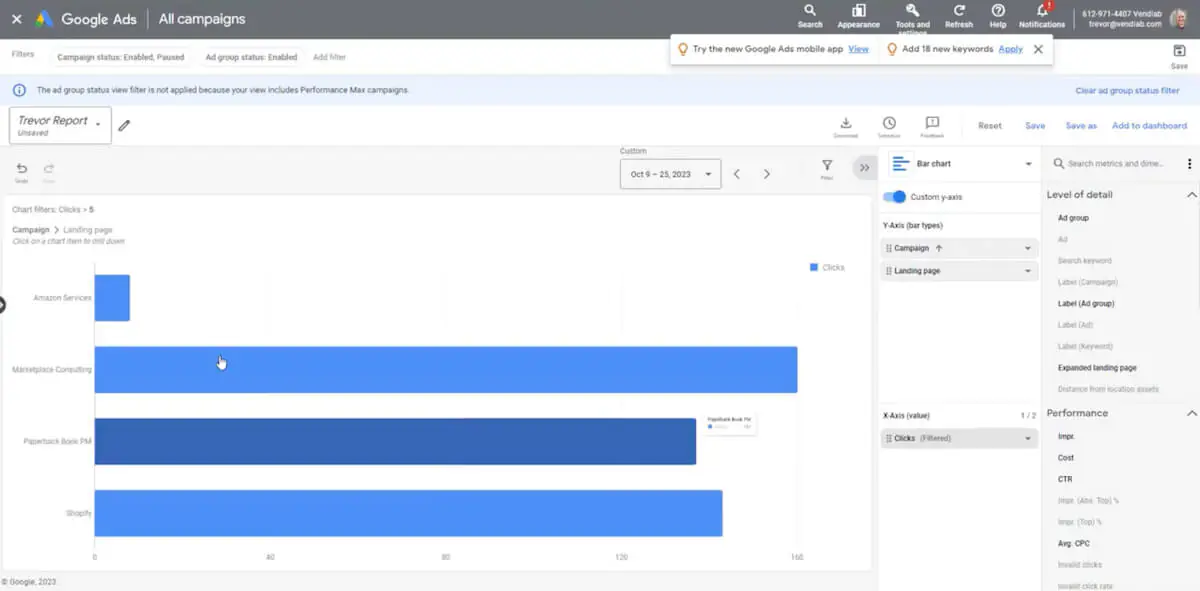Click the Search metrics and dimensions field
This screenshot has height=591, width=1200.
[1115, 164]
